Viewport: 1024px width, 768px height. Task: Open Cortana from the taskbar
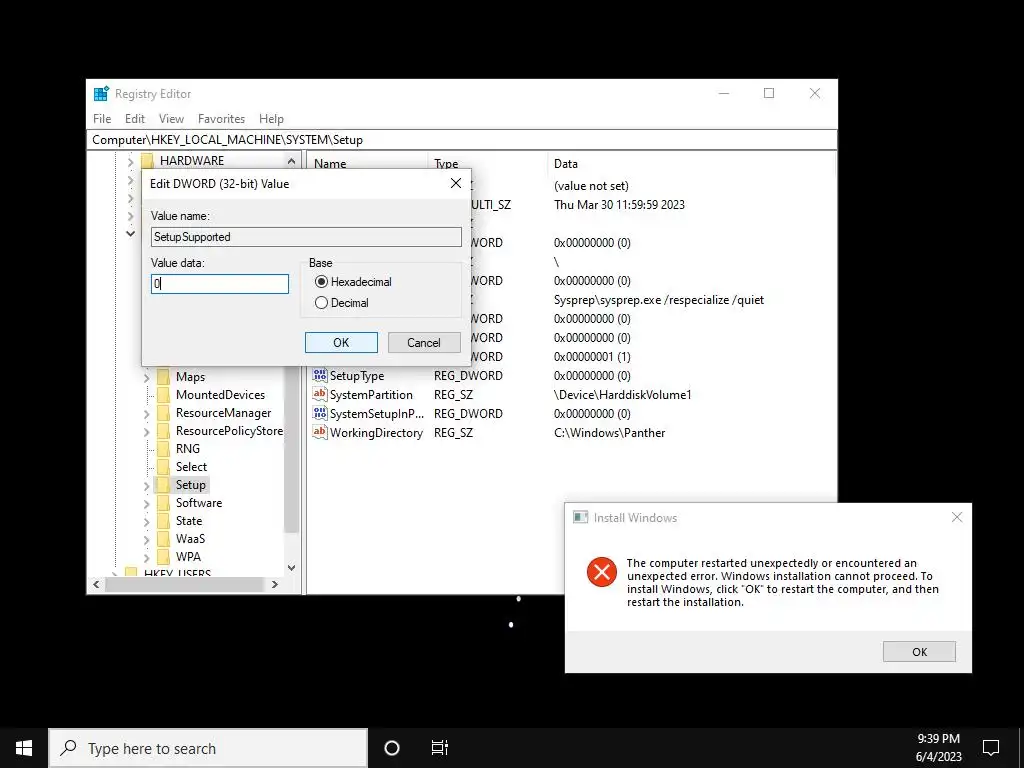(x=392, y=748)
